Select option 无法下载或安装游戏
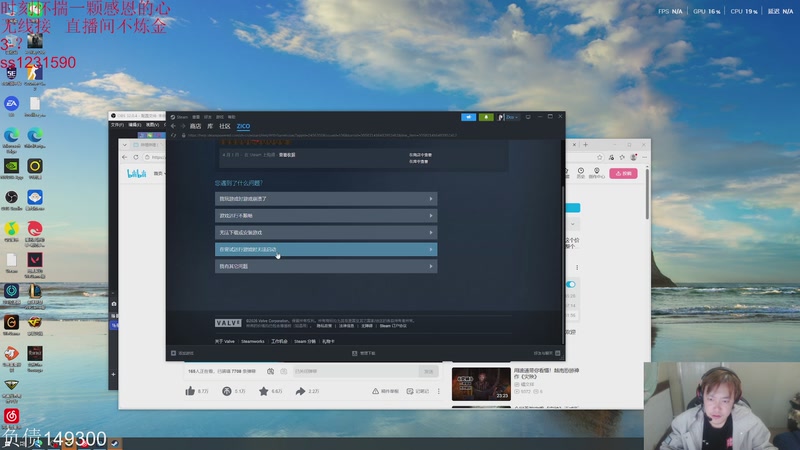 [326, 232]
